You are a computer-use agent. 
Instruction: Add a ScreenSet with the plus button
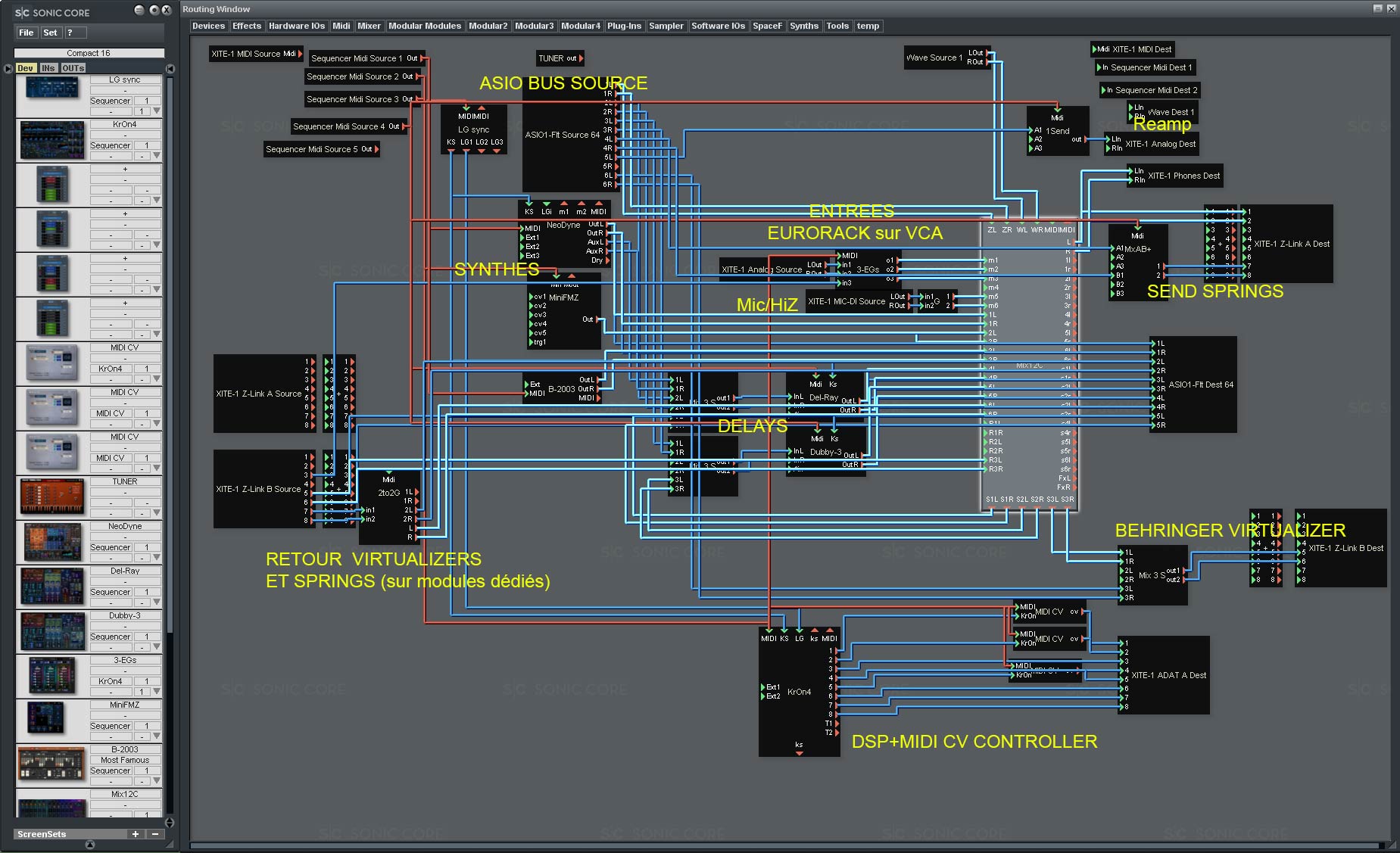[136, 834]
